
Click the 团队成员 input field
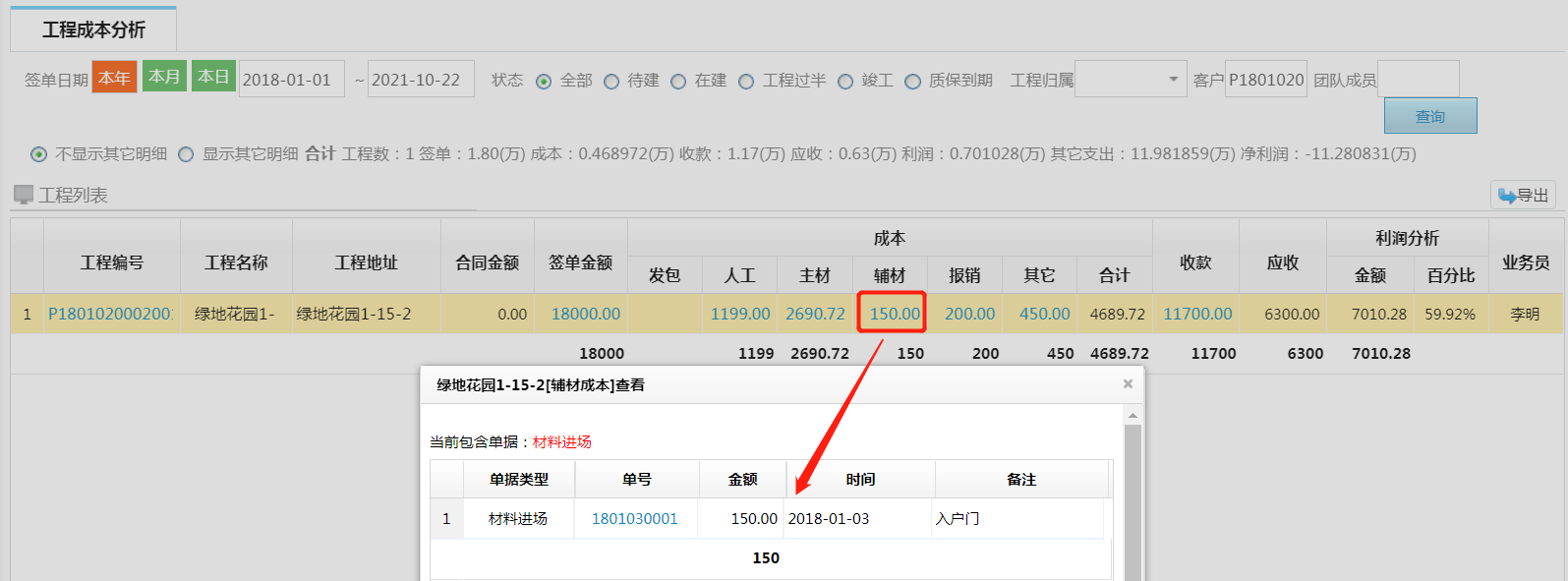point(1418,80)
